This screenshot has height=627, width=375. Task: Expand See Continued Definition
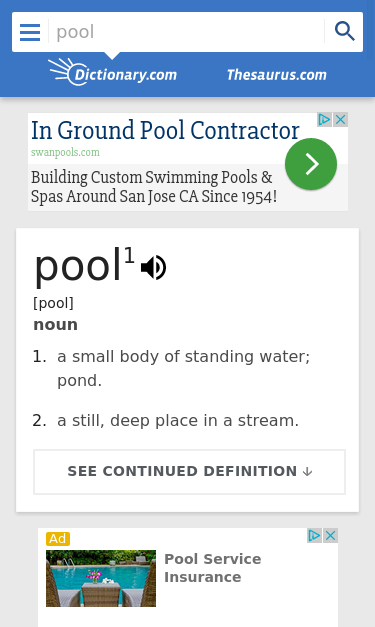(x=189, y=472)
